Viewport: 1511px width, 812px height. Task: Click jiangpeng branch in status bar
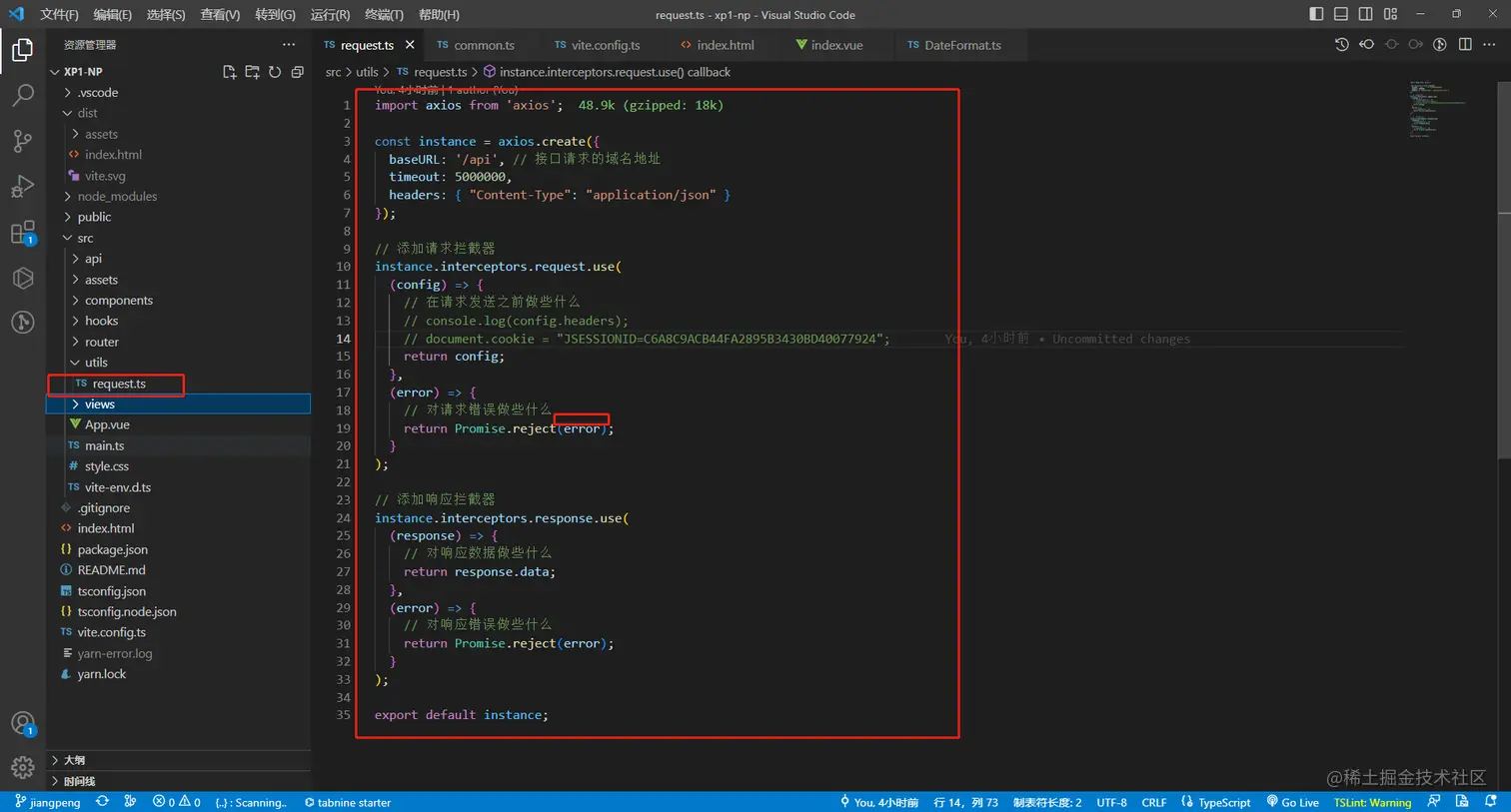click(x=47, y=802)
